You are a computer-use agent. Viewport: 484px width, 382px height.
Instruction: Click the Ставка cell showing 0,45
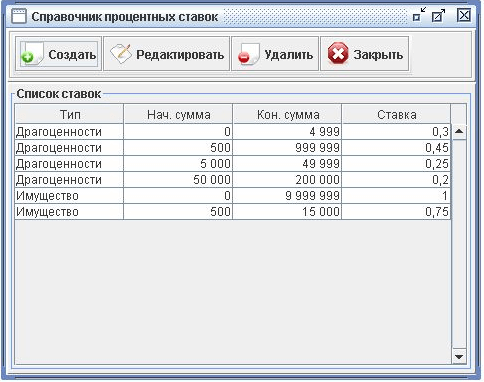(x=396, y=148)
